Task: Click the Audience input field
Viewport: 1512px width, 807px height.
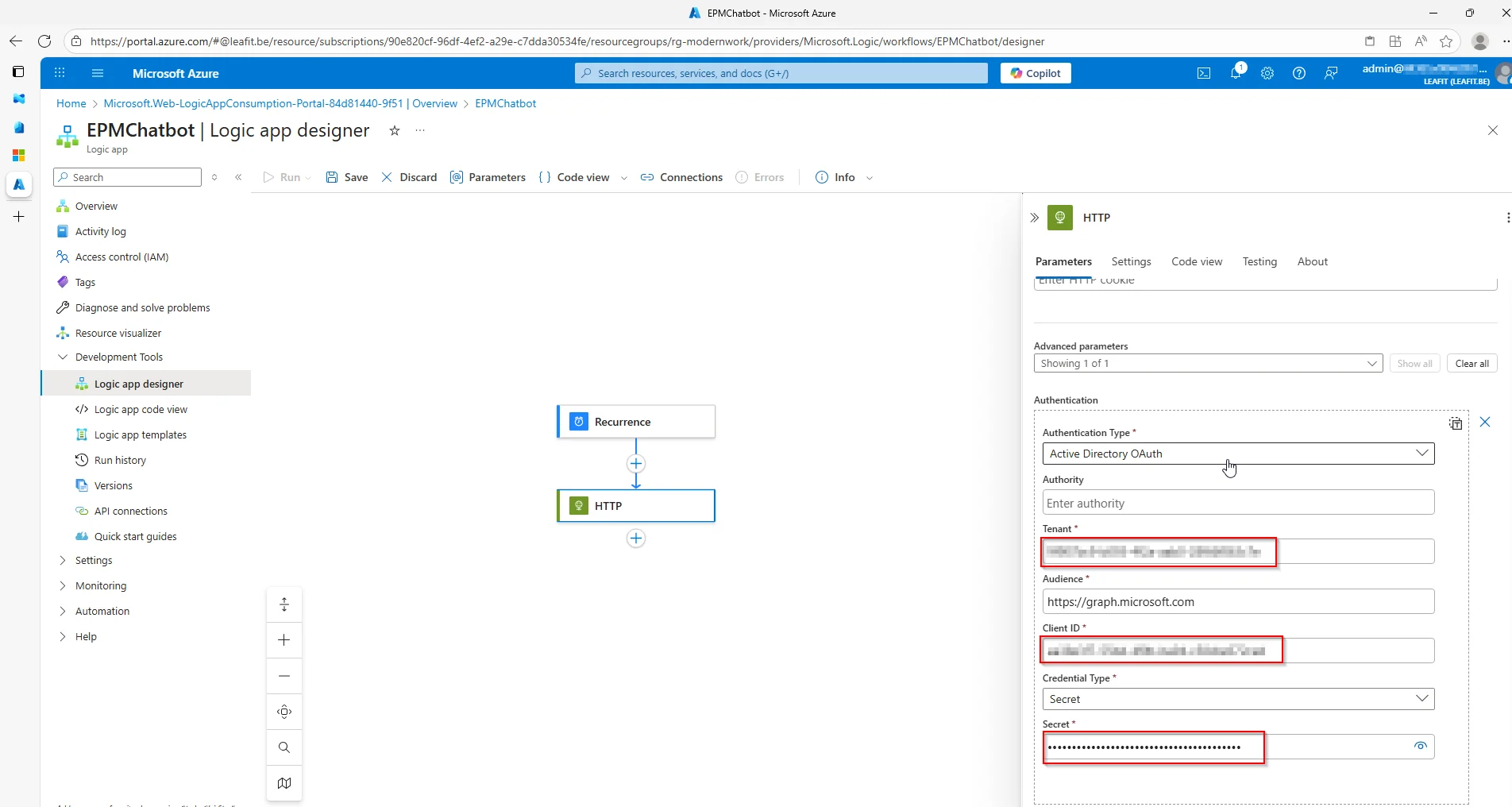Action: 1238,601
